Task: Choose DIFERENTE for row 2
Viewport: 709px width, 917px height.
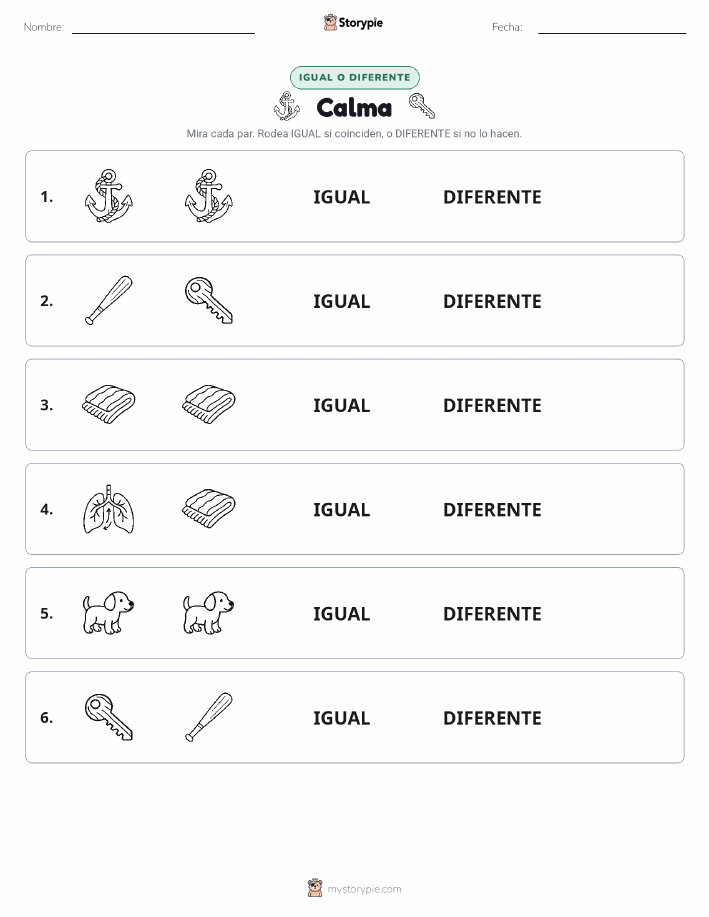Action: click(492, 301)
